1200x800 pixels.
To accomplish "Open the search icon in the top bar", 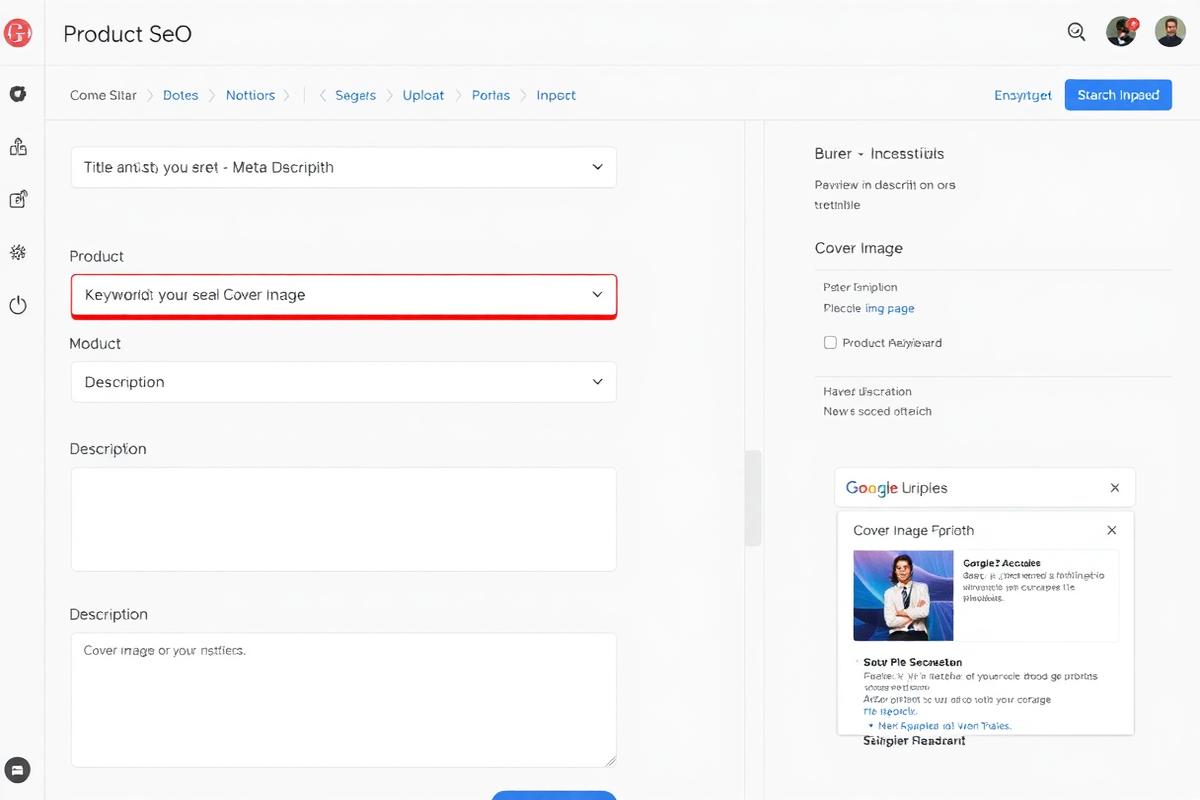I will (x=1076, y=32).
